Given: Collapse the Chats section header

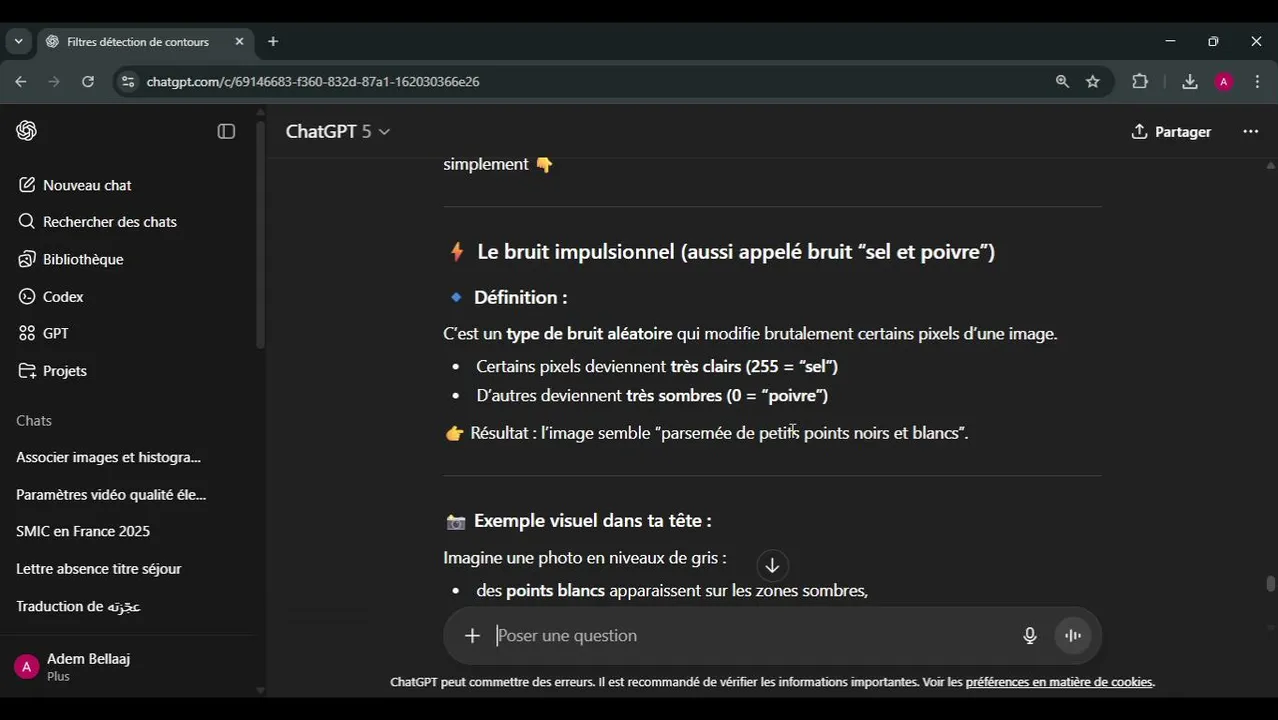Looking at the screenshot, I should click(34, 421).
